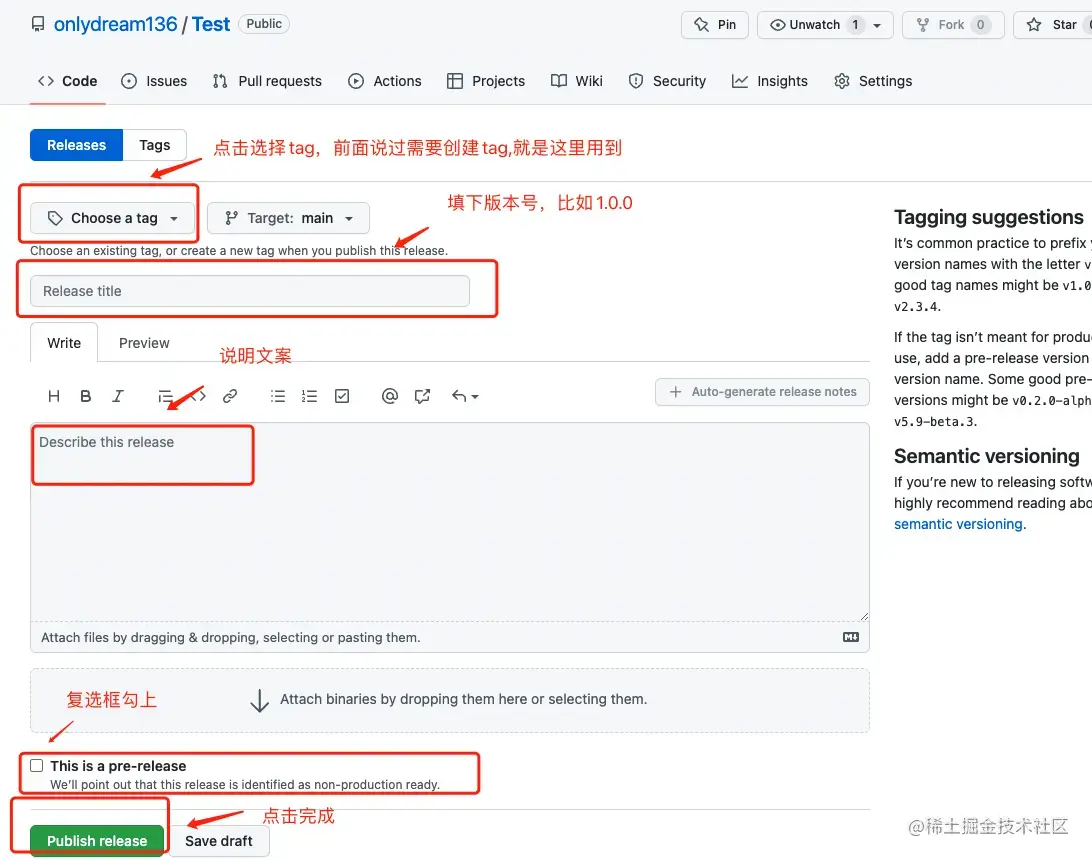Click the Heading formatting icon

pyautogui.click(x=54, y=396)
